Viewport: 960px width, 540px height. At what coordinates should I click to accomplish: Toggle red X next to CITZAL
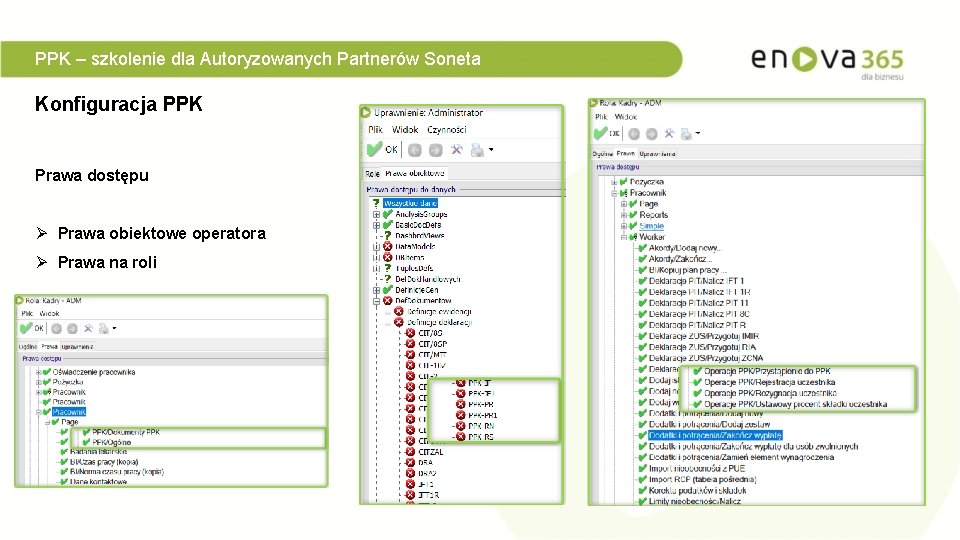click(410, 452)
